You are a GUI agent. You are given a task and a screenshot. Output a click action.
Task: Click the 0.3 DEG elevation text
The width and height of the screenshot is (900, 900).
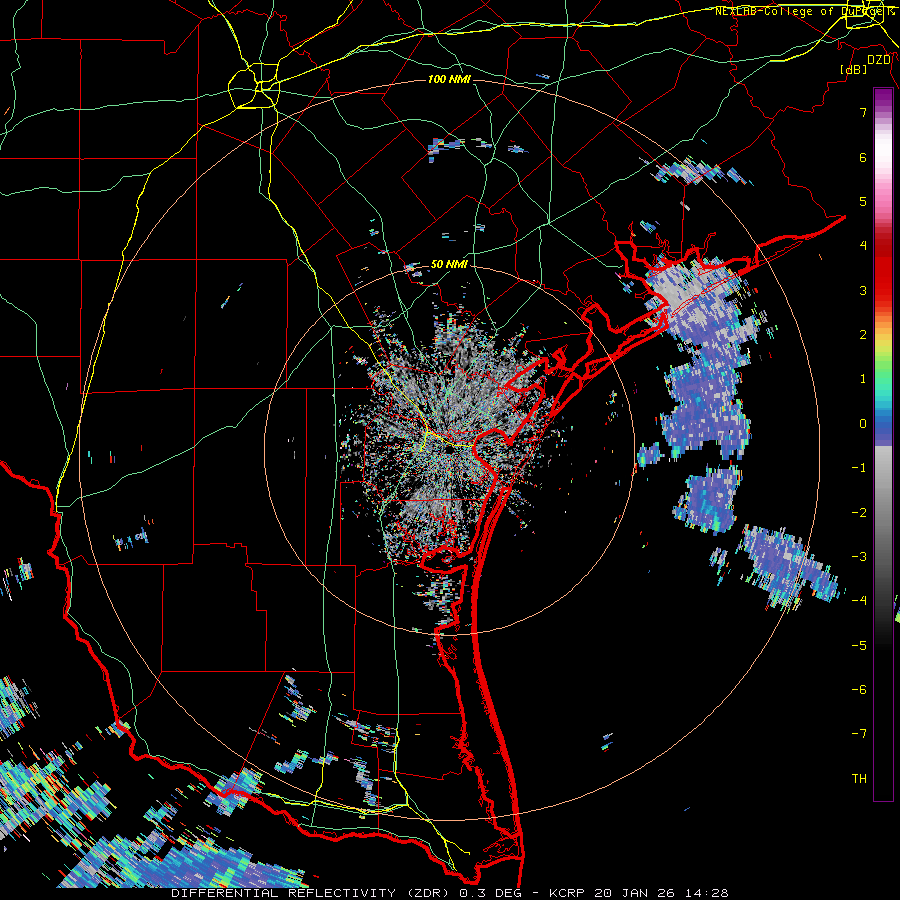point(489,893)
